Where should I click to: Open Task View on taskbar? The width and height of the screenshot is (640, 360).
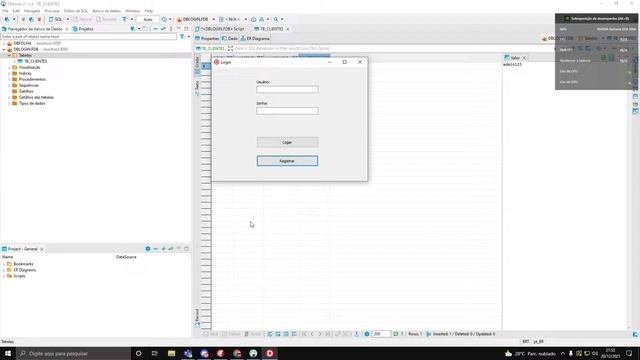pyautogui.click(x=154, y=353)
